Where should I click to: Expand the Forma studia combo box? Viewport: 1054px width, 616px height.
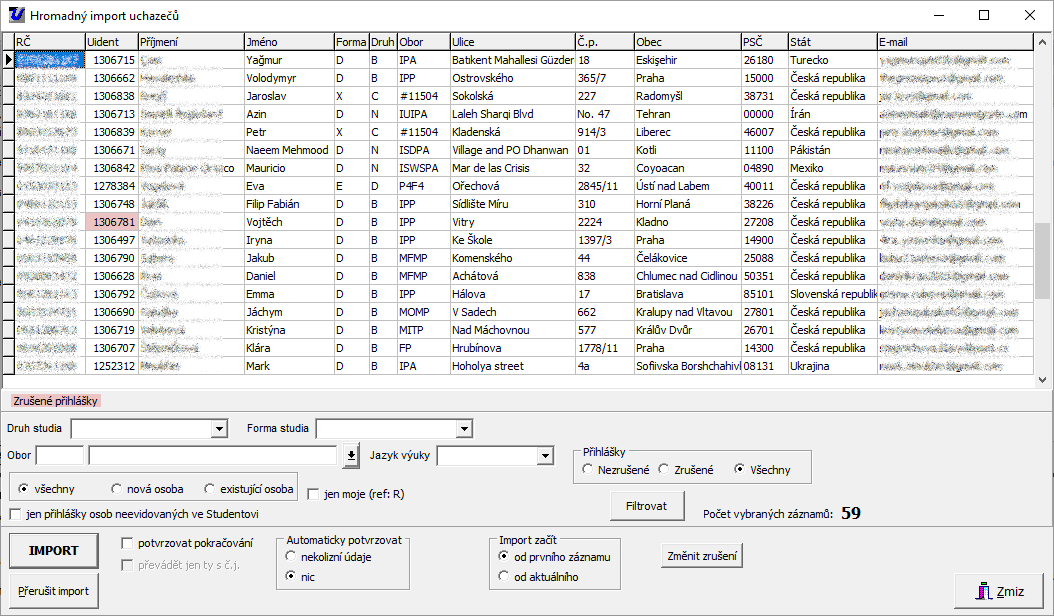point(463,429)
